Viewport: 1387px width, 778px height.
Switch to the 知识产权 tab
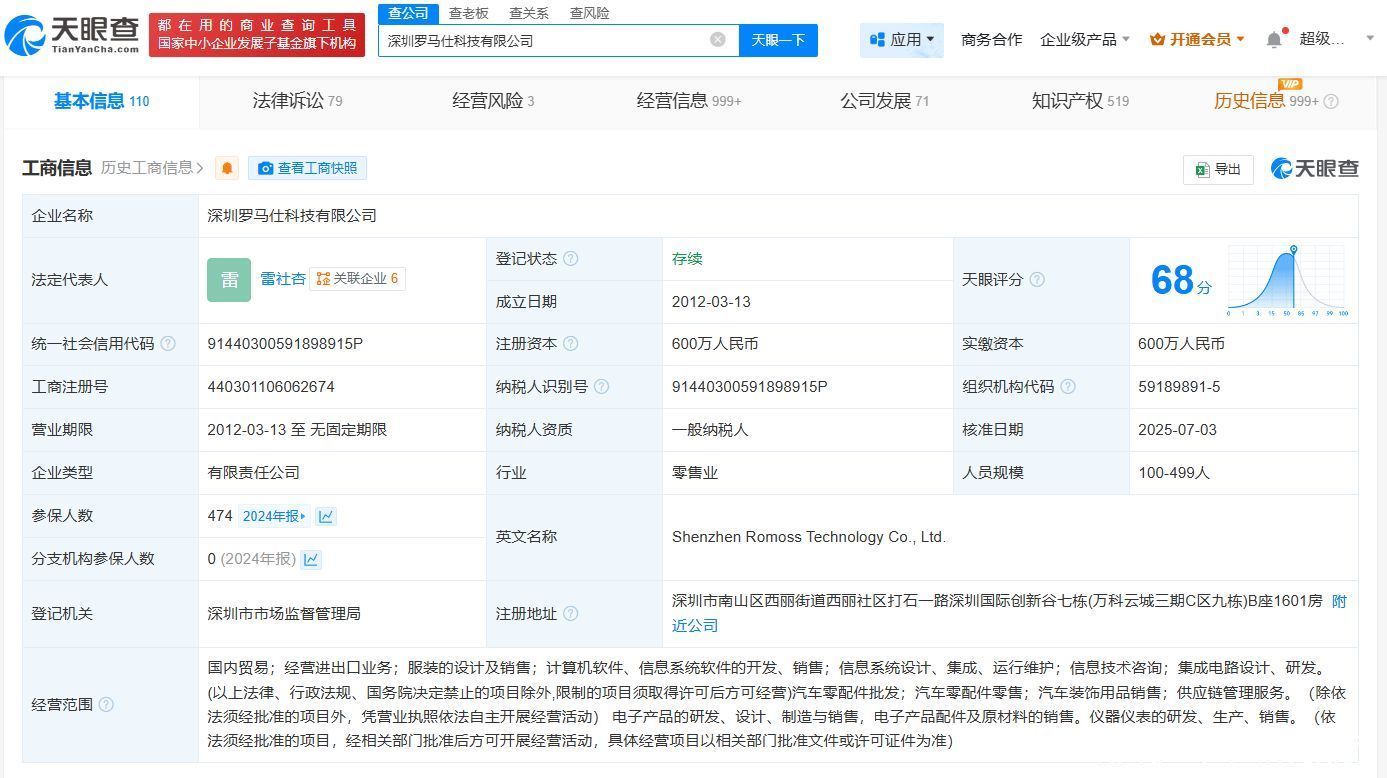[x=1079, y=101]
